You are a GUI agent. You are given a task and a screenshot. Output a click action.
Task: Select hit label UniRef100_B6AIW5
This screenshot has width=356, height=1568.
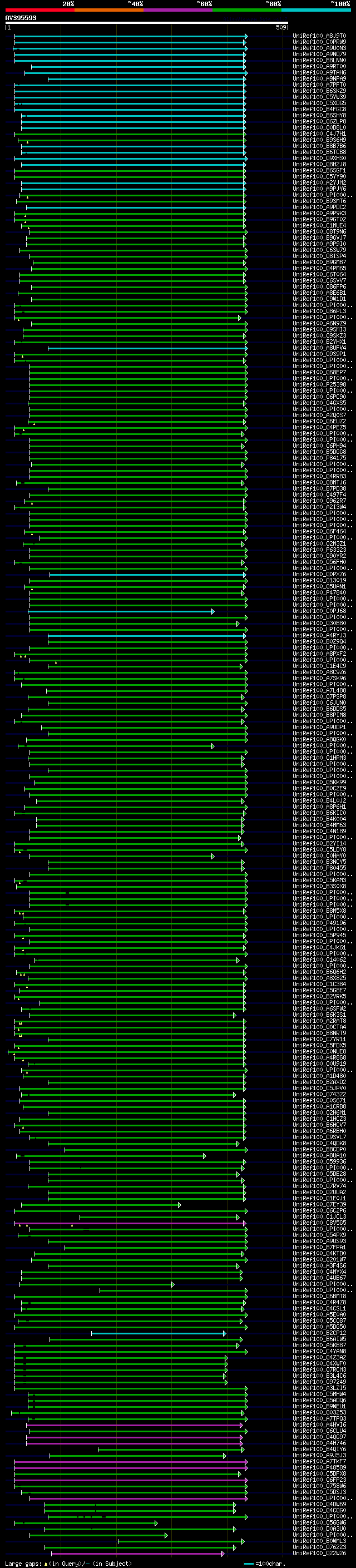click(x=319, y=1338)
